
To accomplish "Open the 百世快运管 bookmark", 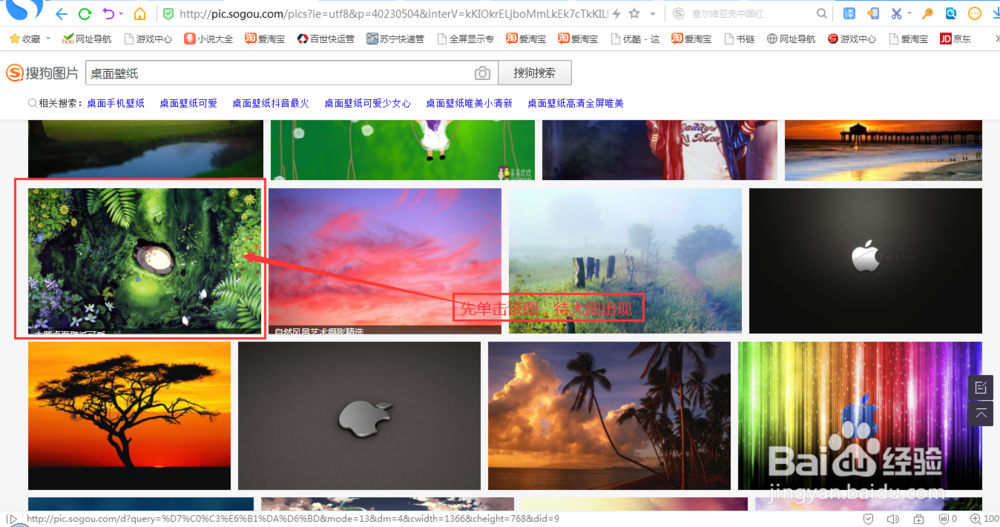I will pyautogui.click(x=325, y=39).
